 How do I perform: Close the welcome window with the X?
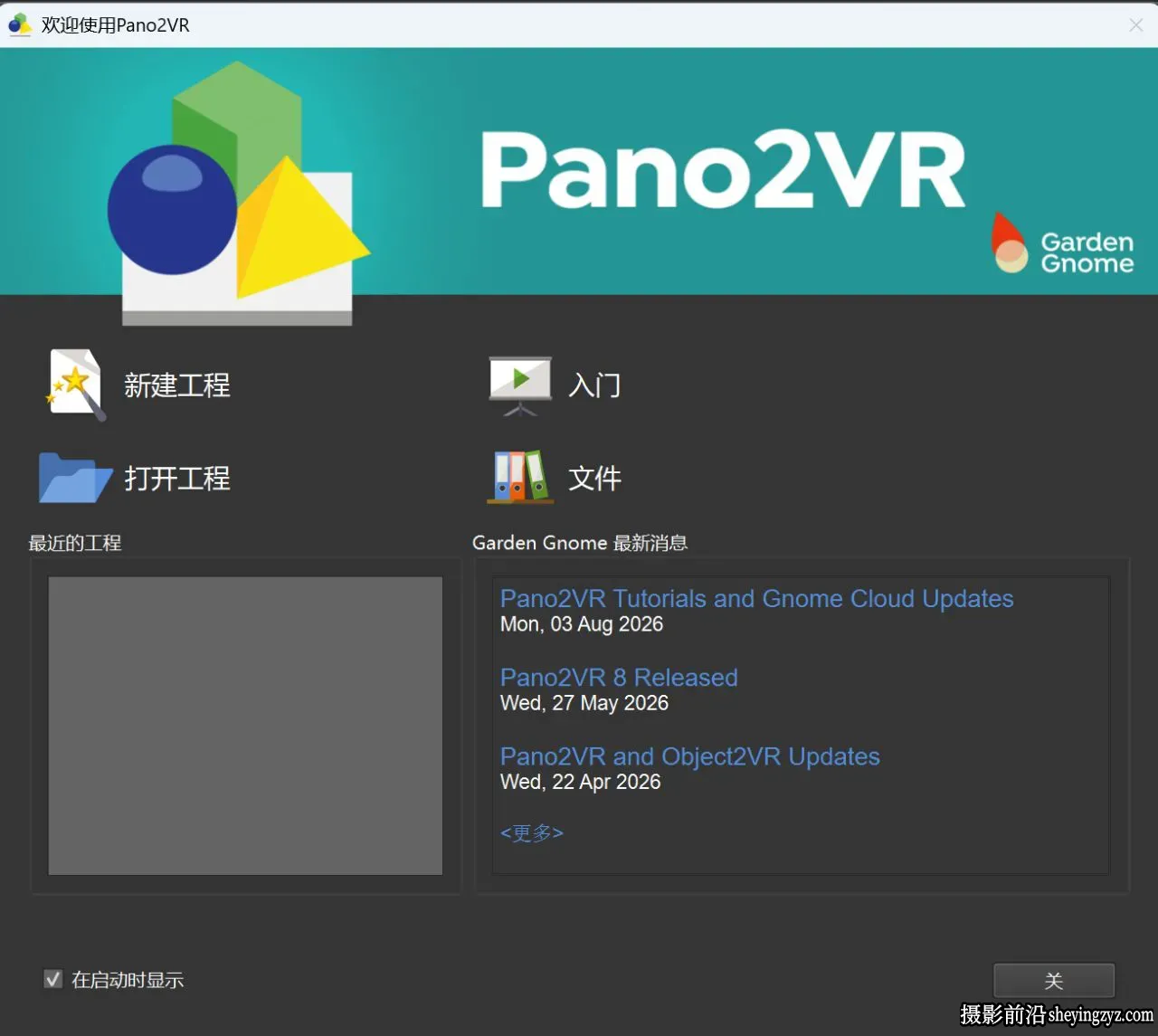(1136, 25)
